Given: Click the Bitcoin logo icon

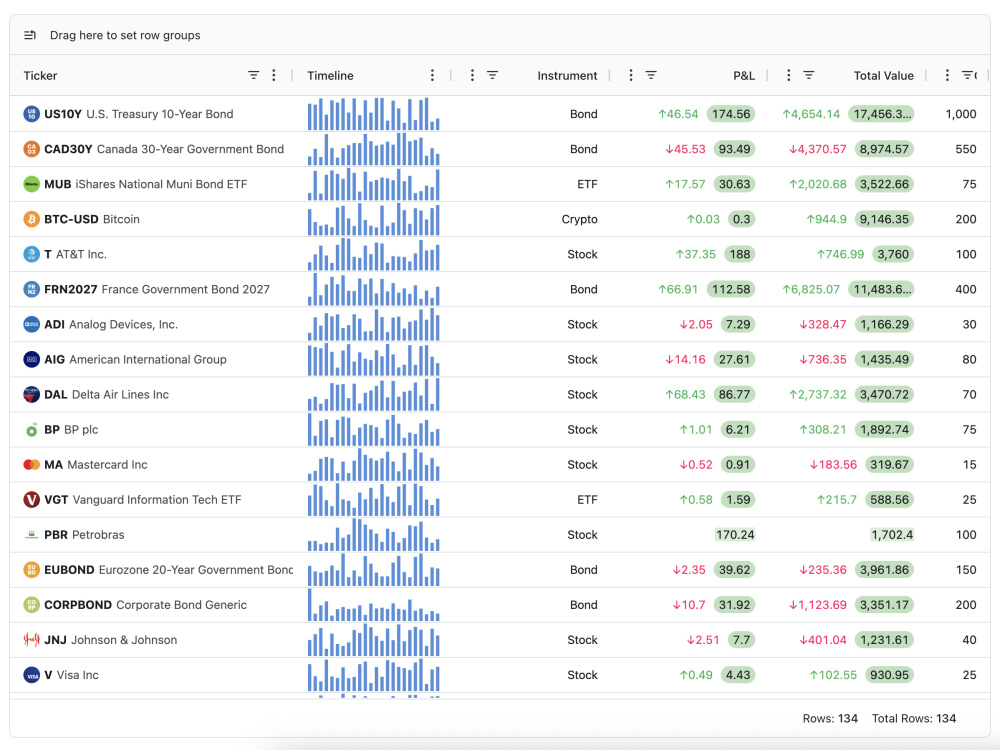Looking at the screenshot, I should click(31, 219).
